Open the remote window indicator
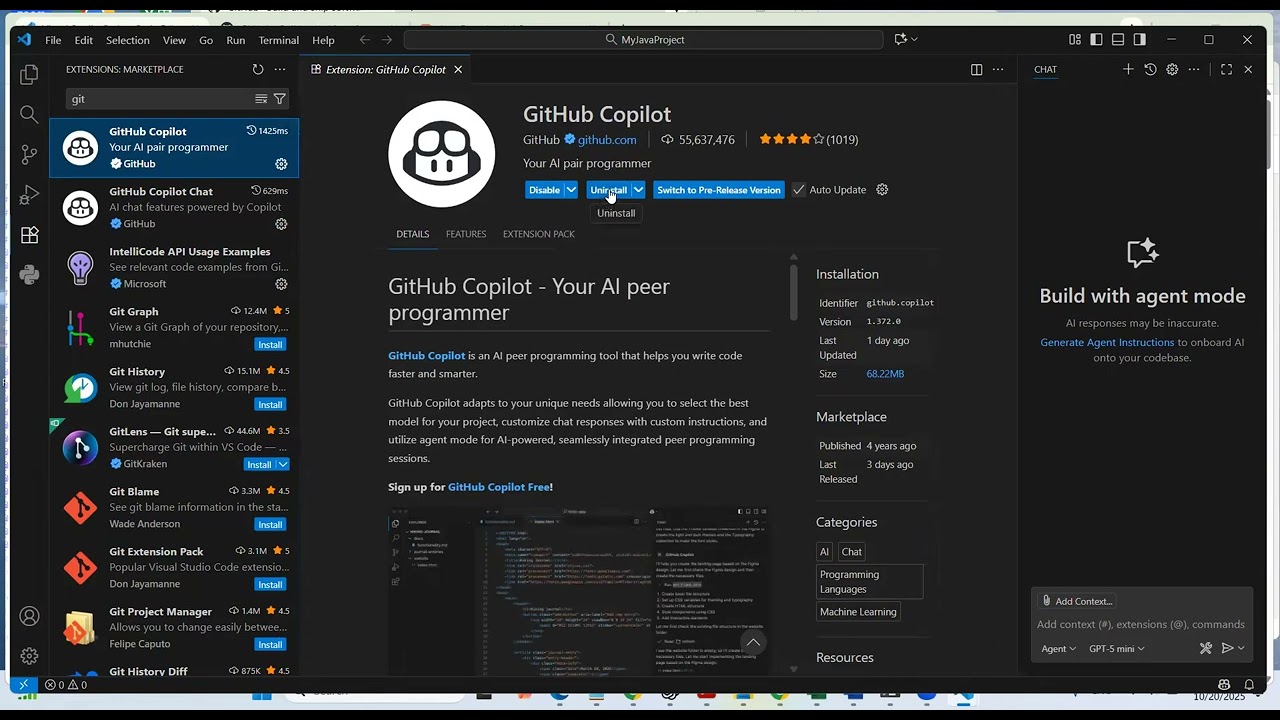 [24, 685]
